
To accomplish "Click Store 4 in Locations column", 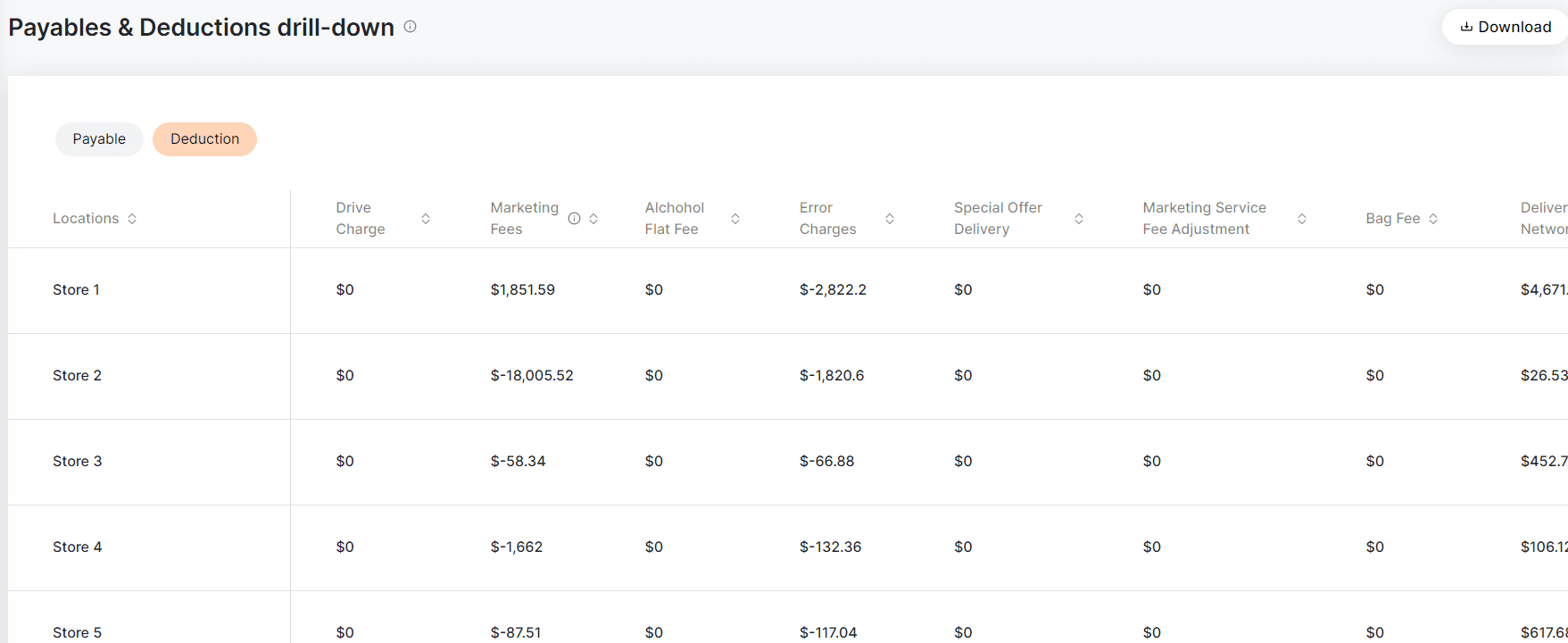I will point(78,547).
